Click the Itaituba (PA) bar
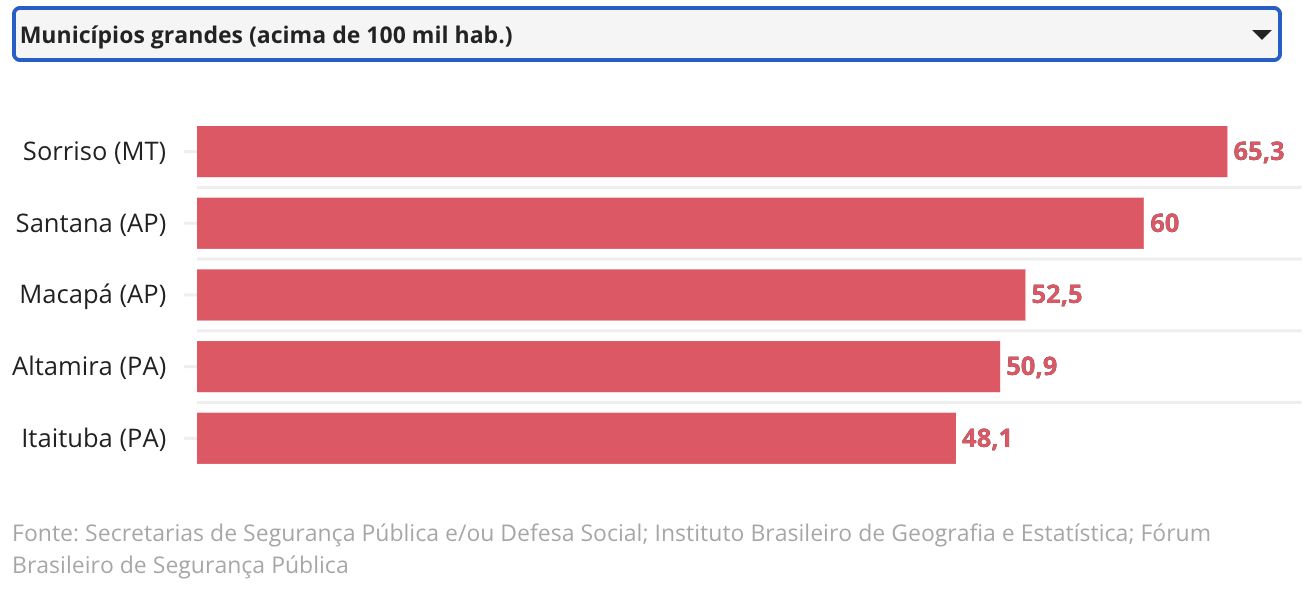 576,438
